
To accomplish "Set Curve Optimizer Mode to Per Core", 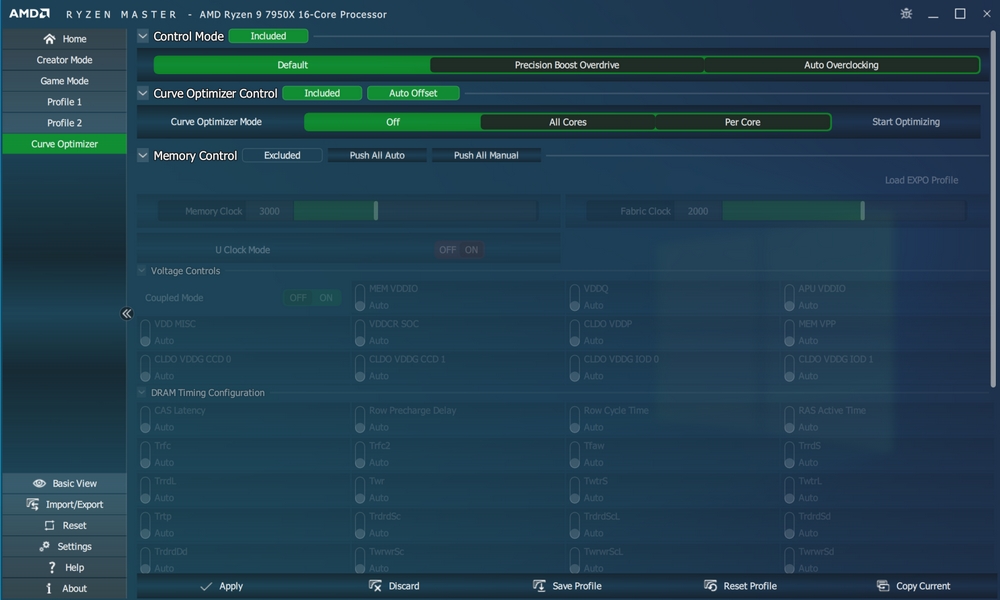I will pos(742,122).
